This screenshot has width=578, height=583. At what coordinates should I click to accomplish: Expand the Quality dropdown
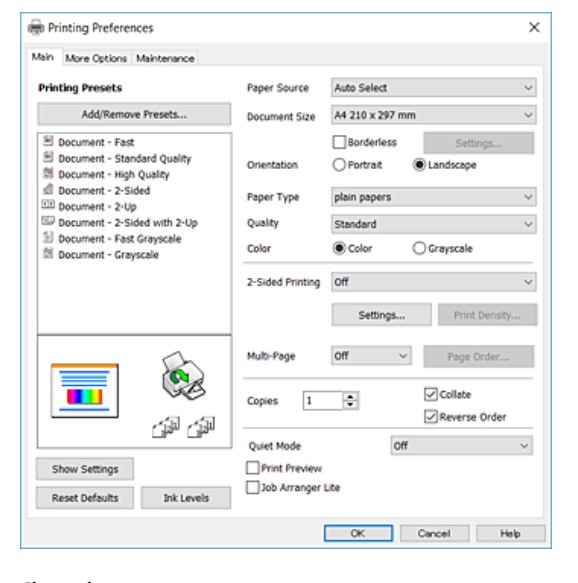click(x=433, y=224)
